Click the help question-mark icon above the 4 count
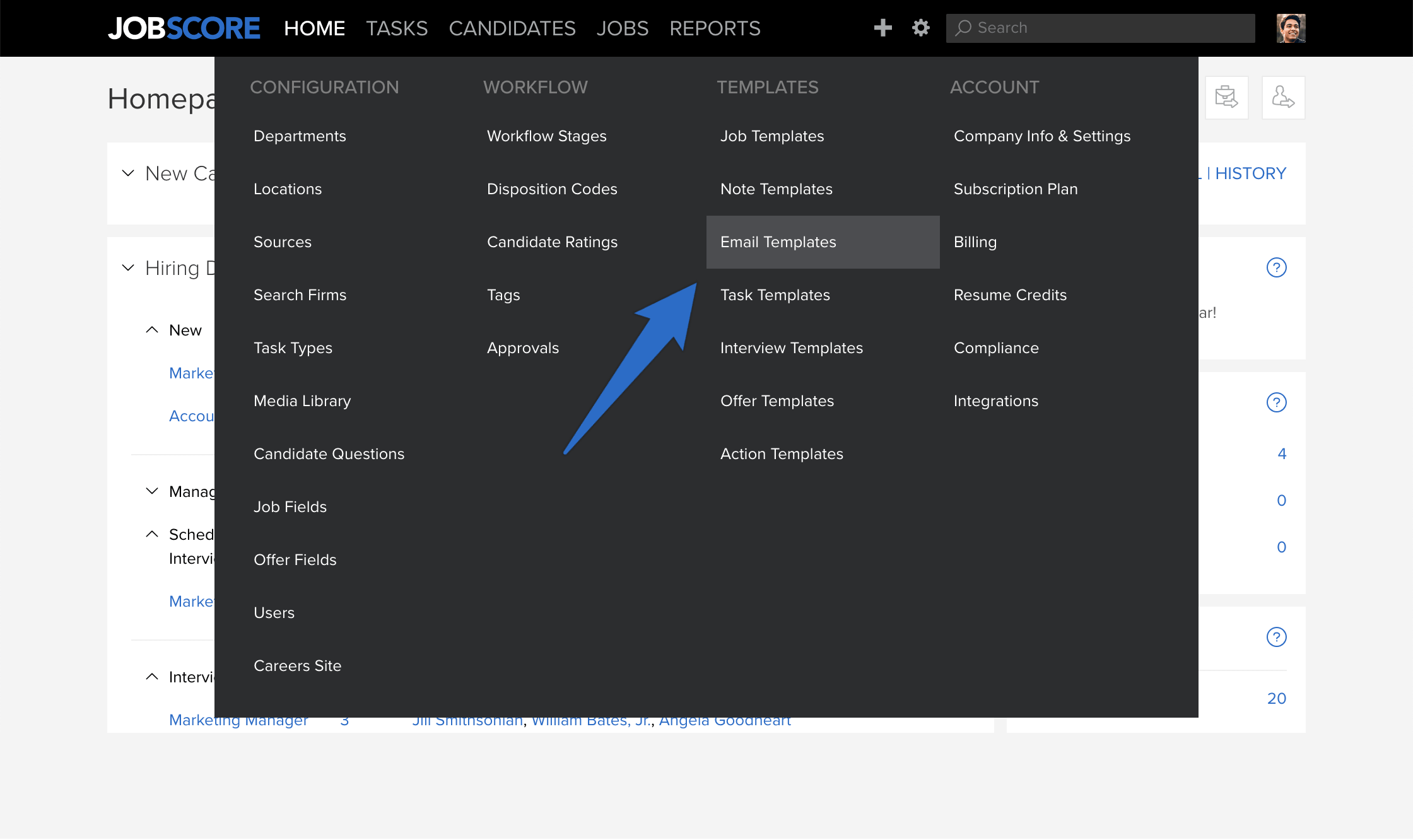Screen dimensions: 1413x840 (x=1276, y=402)
